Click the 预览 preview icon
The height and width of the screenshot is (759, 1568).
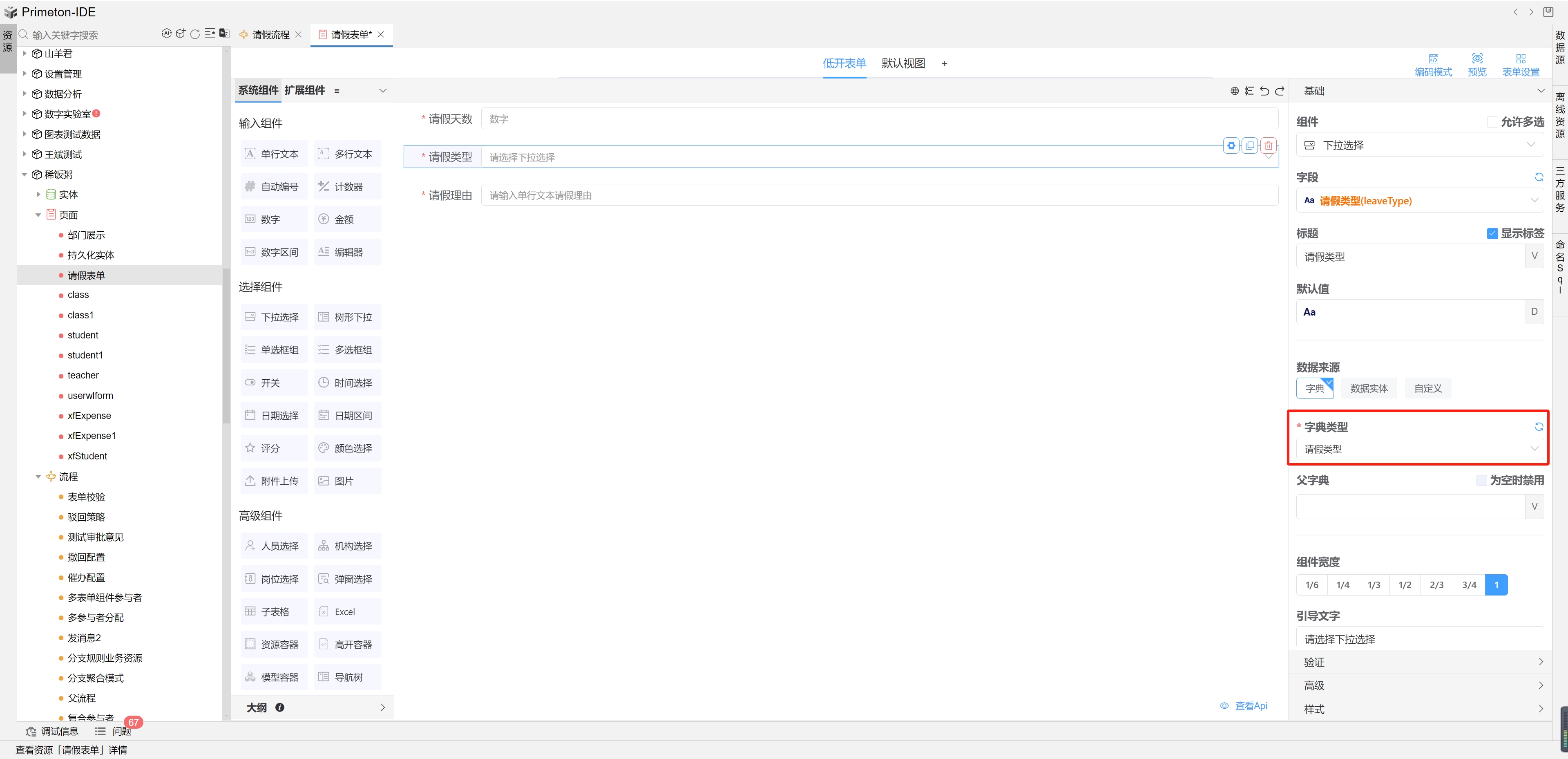click(1477, 58)
